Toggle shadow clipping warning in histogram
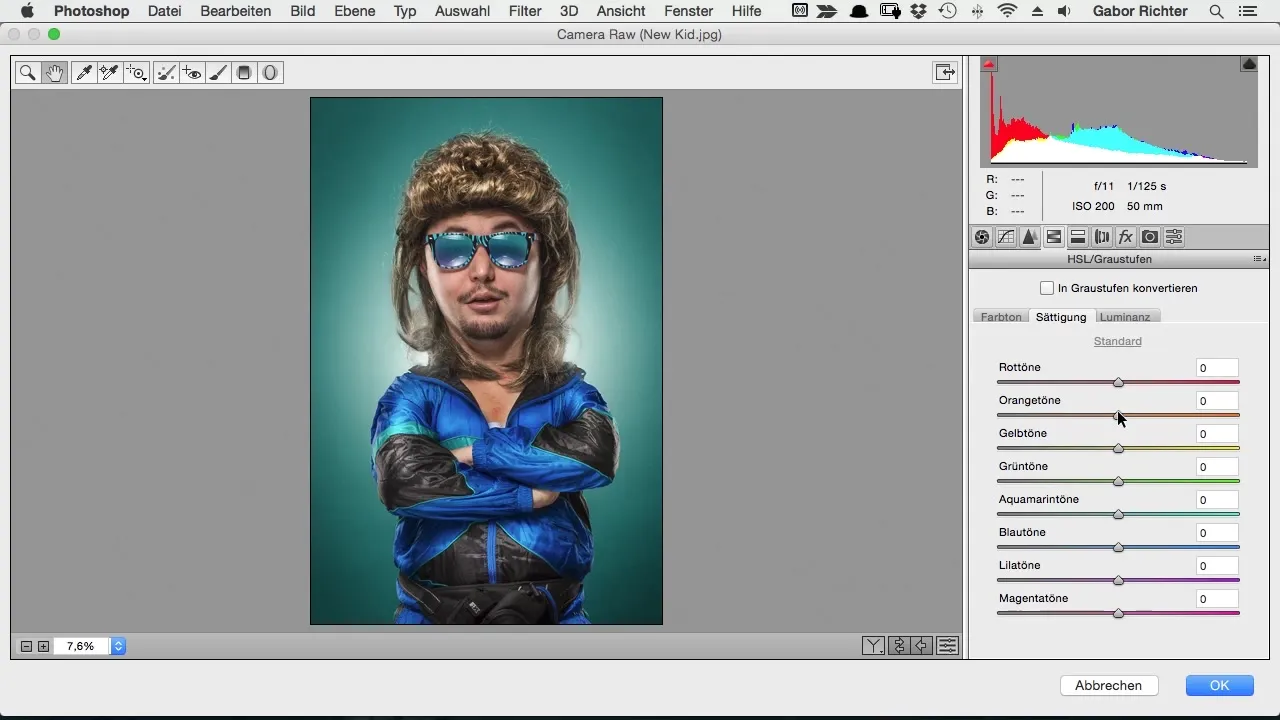This screenshot has height=720, width=1280. point(989,64)
